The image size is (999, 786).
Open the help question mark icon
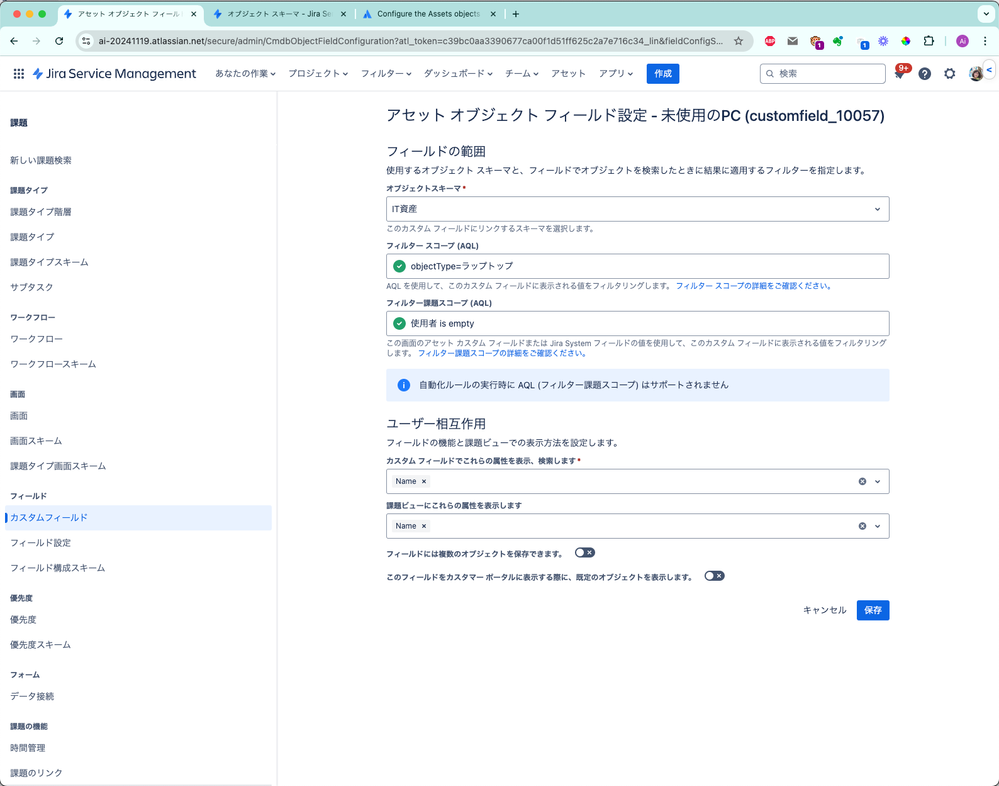(x=924, y=73)
